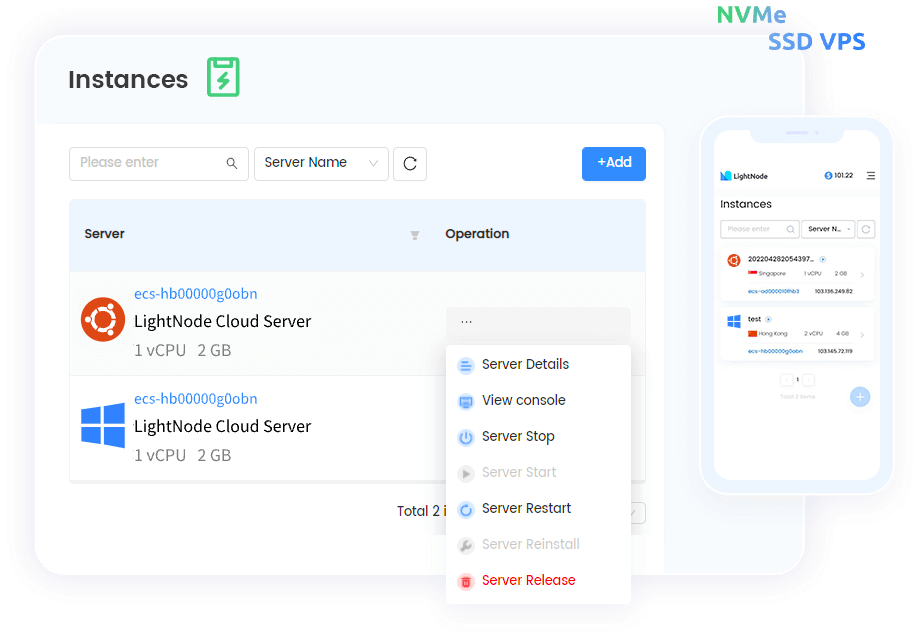Click the +Add button
Image resolution: width=920 pixels, height=639 pixels.
tap(613, 163)
